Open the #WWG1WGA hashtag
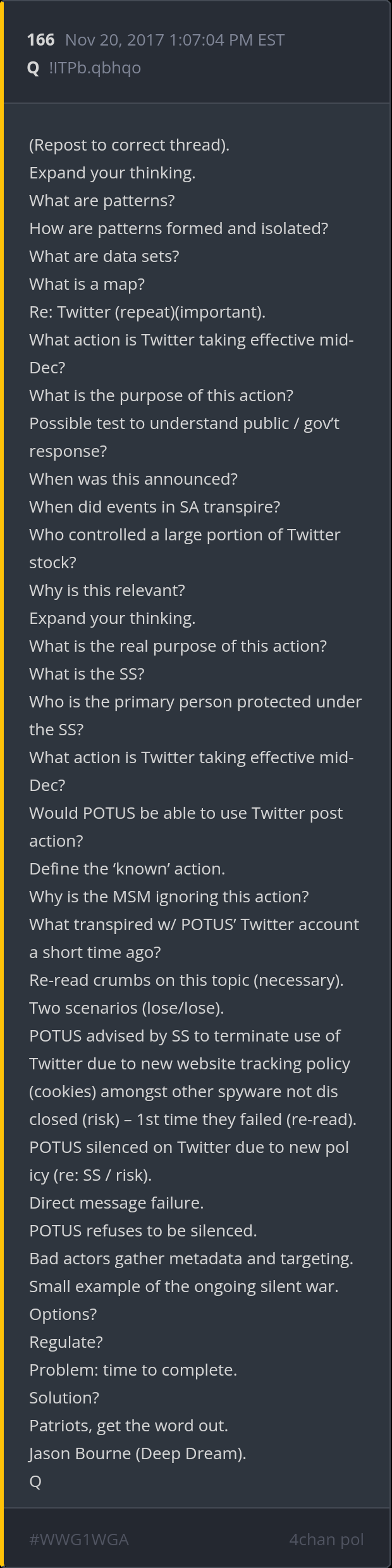 79,1540
